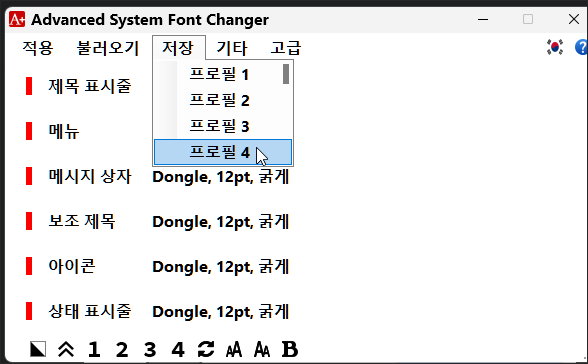The width and height of the screenshot is (588, 364).
Task: Select bottom toolbar profile 1
Action: tap(94, 349)
